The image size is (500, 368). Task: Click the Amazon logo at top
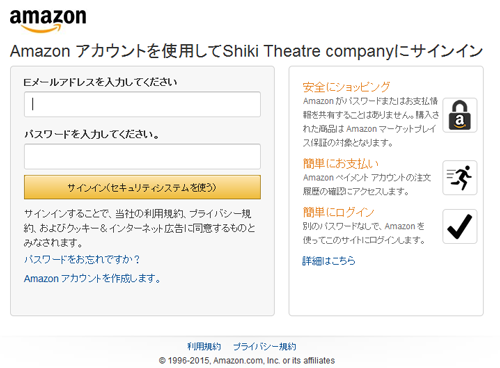pyautogui.click(x=48, y=21)
